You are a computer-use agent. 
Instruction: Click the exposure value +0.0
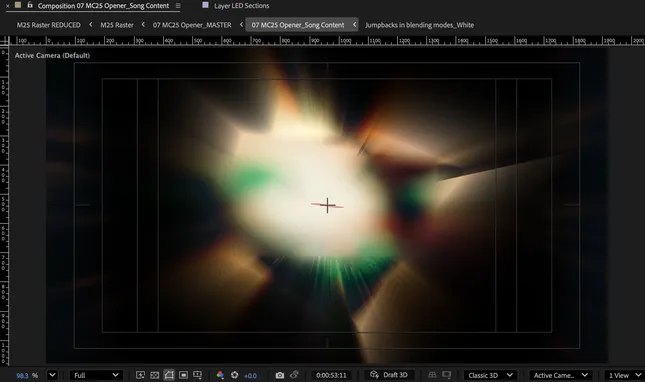pyautogui.click(x=250, y=375)
